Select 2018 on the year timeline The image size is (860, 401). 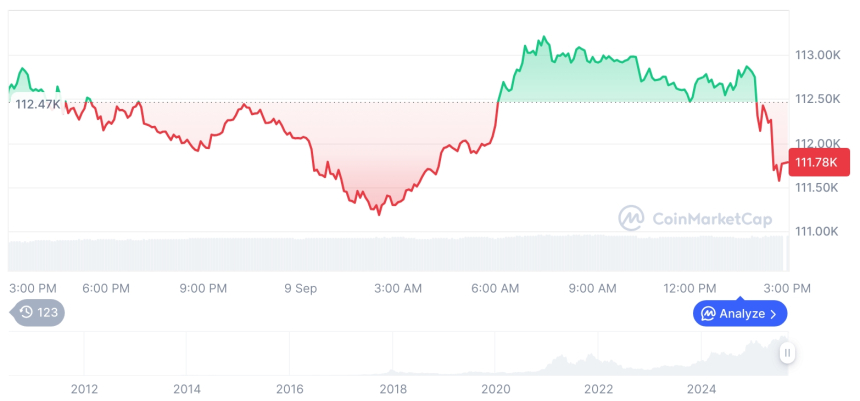[x=393, y=388]
